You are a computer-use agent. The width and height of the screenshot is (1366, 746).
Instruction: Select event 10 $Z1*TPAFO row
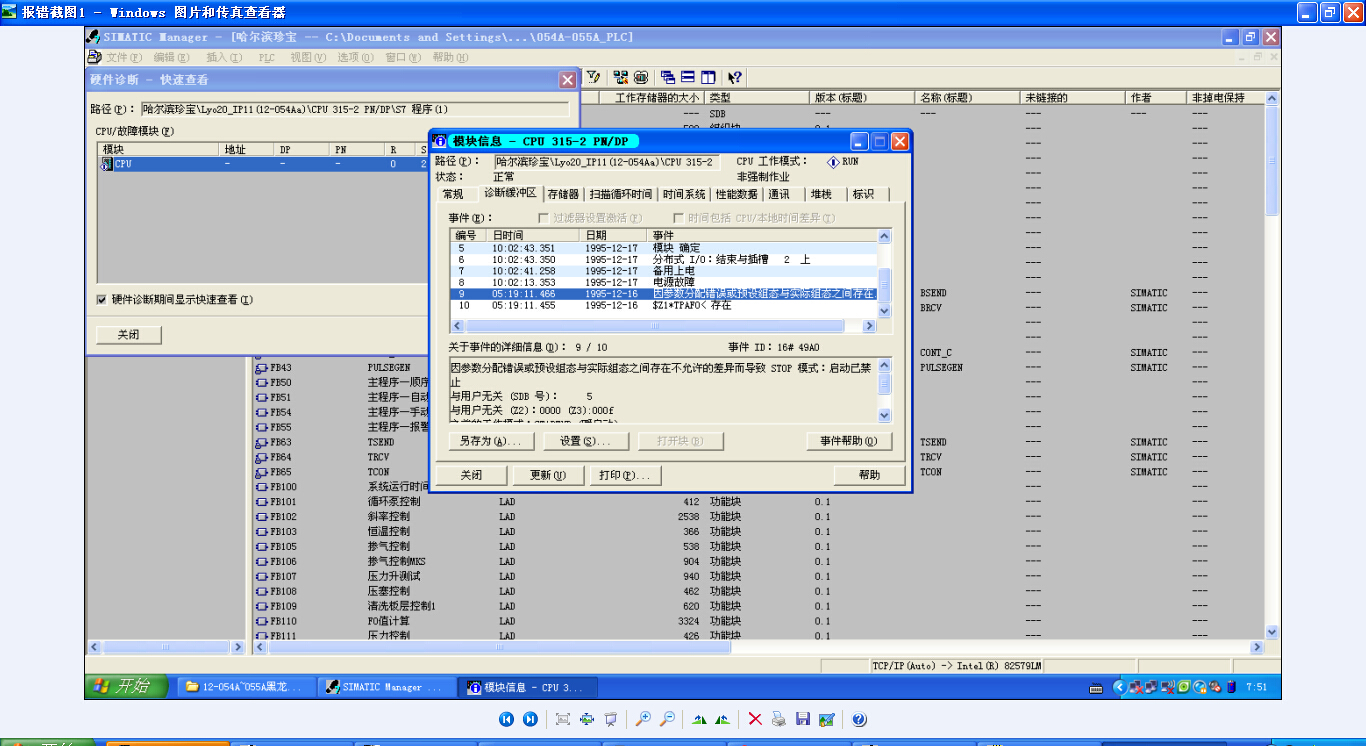point(663,305)
